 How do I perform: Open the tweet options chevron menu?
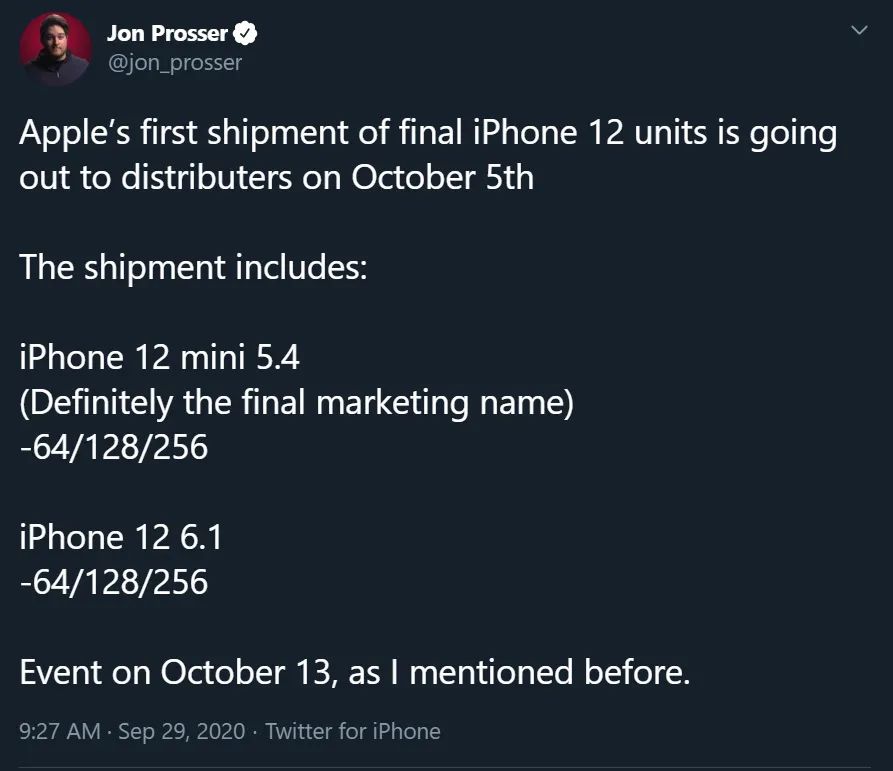click(x=858, y=32)
